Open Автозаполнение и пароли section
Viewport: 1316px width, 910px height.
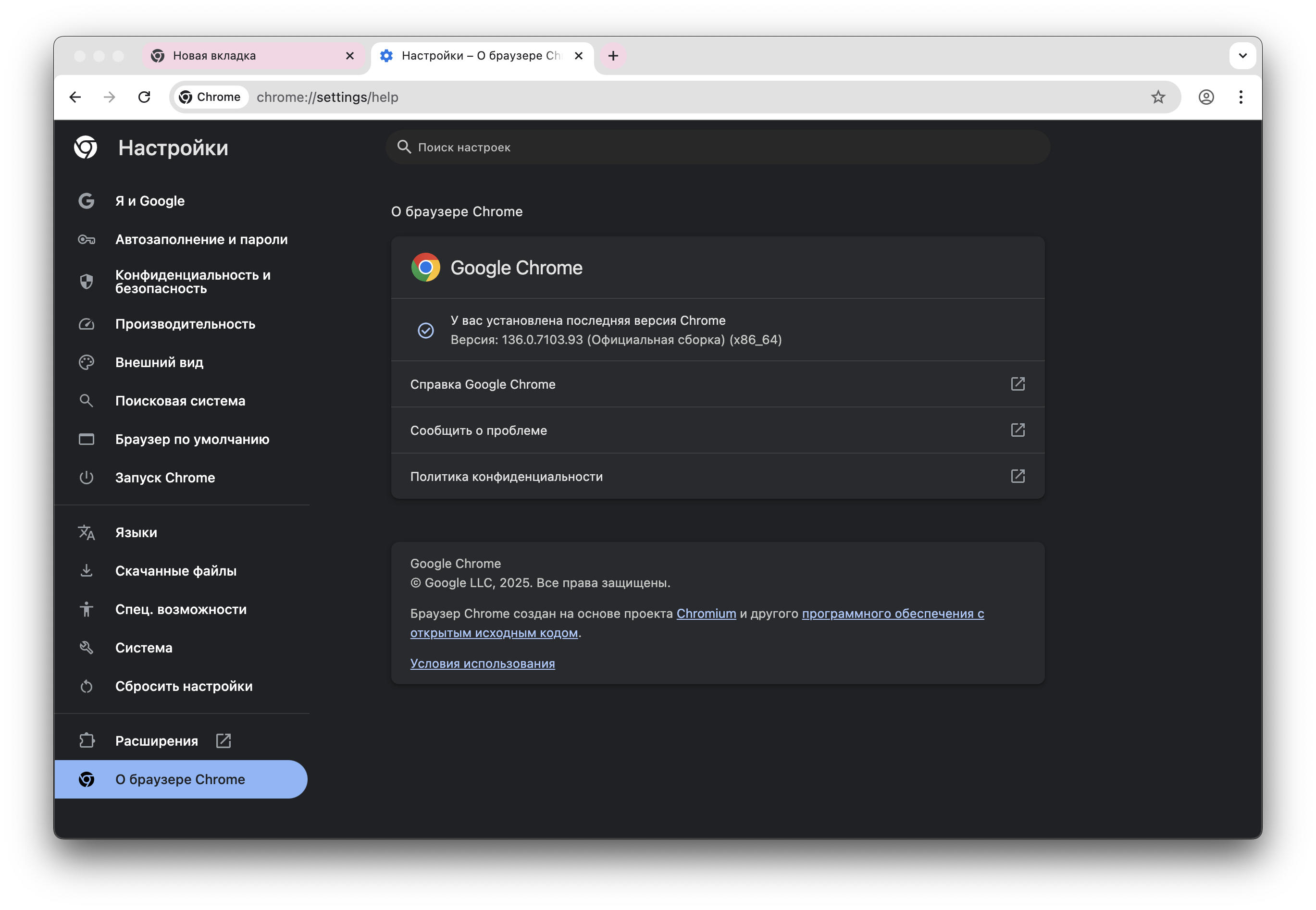tap(201, 239)
